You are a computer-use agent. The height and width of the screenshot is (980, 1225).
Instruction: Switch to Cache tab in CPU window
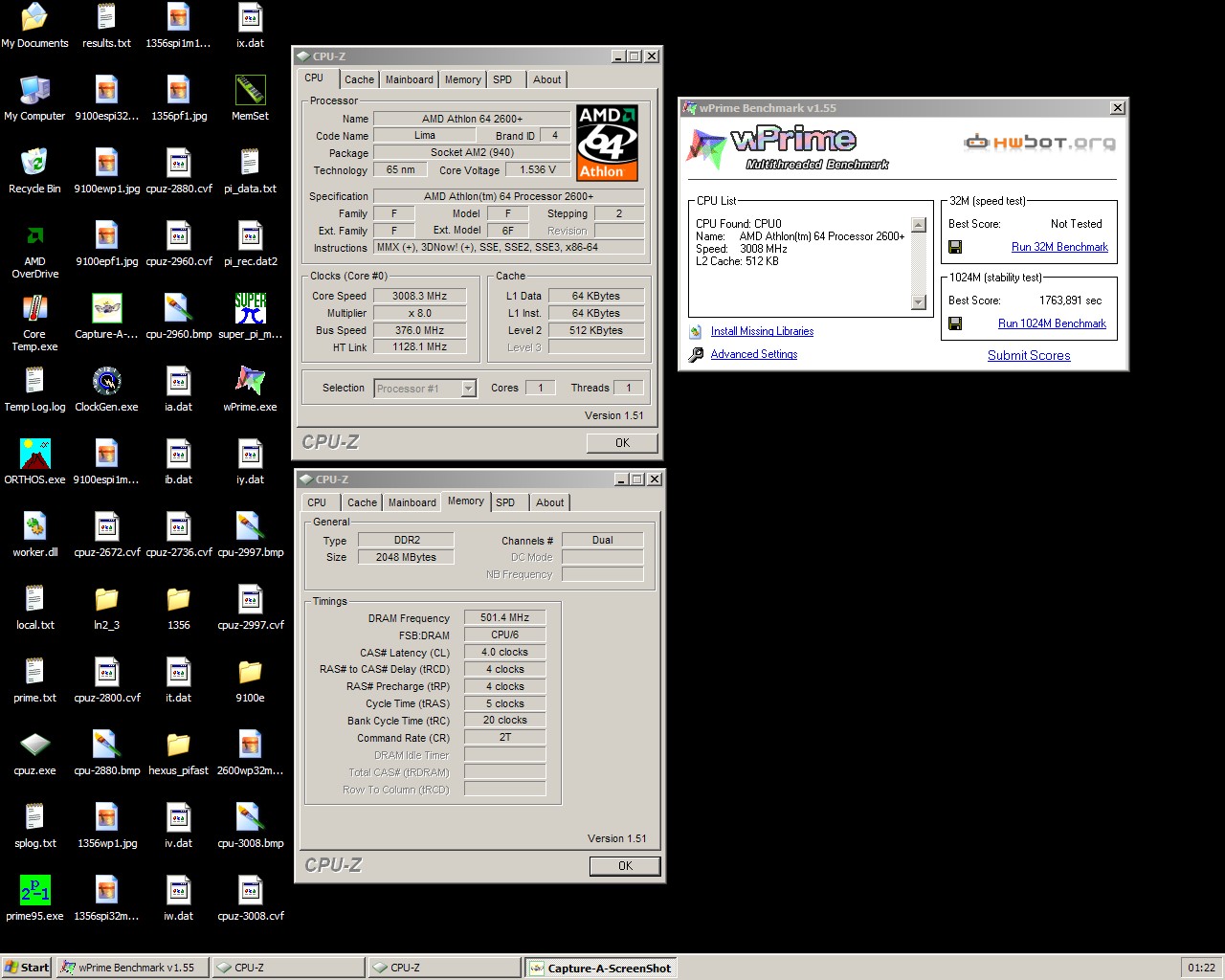pos(360,79)
